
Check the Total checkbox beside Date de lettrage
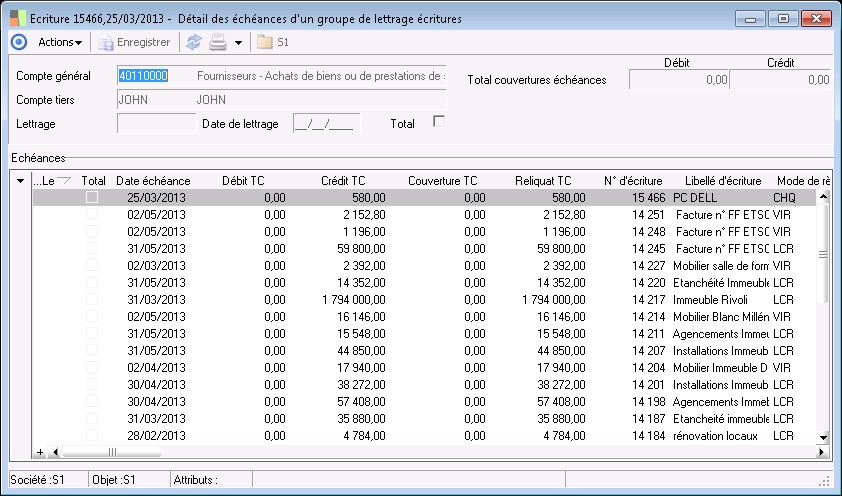point(438,121)
